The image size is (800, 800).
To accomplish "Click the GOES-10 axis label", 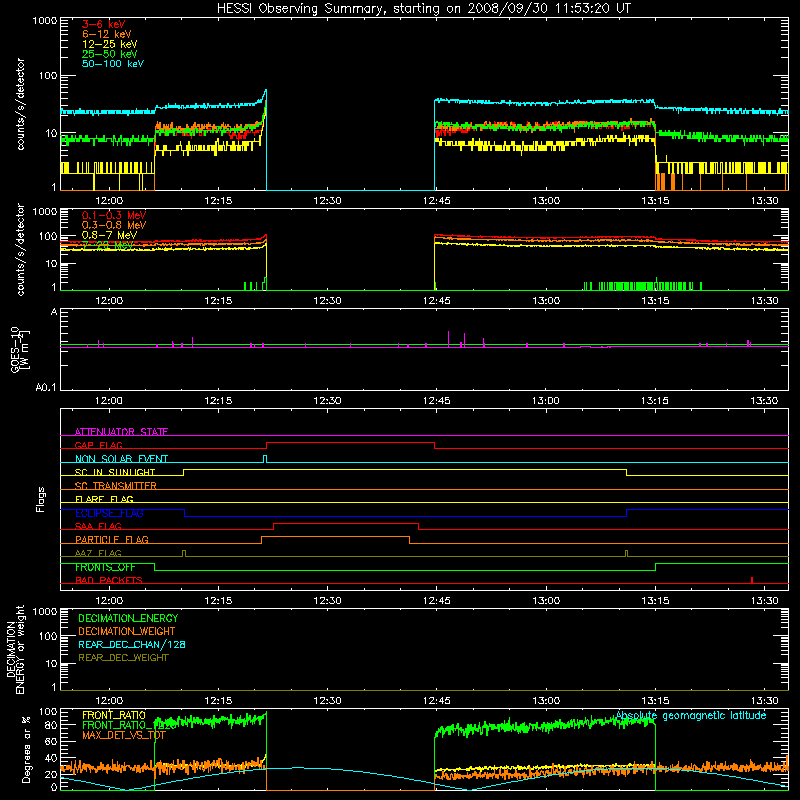I will (20, 350).
